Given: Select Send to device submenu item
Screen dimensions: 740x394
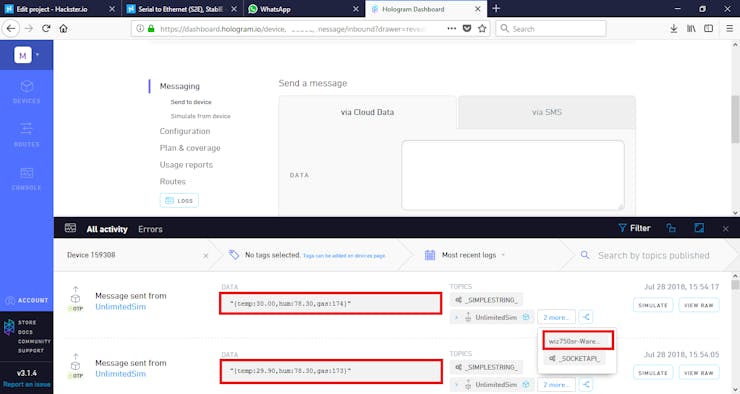Looking at the screenshot, I should (x=191, y=102).
